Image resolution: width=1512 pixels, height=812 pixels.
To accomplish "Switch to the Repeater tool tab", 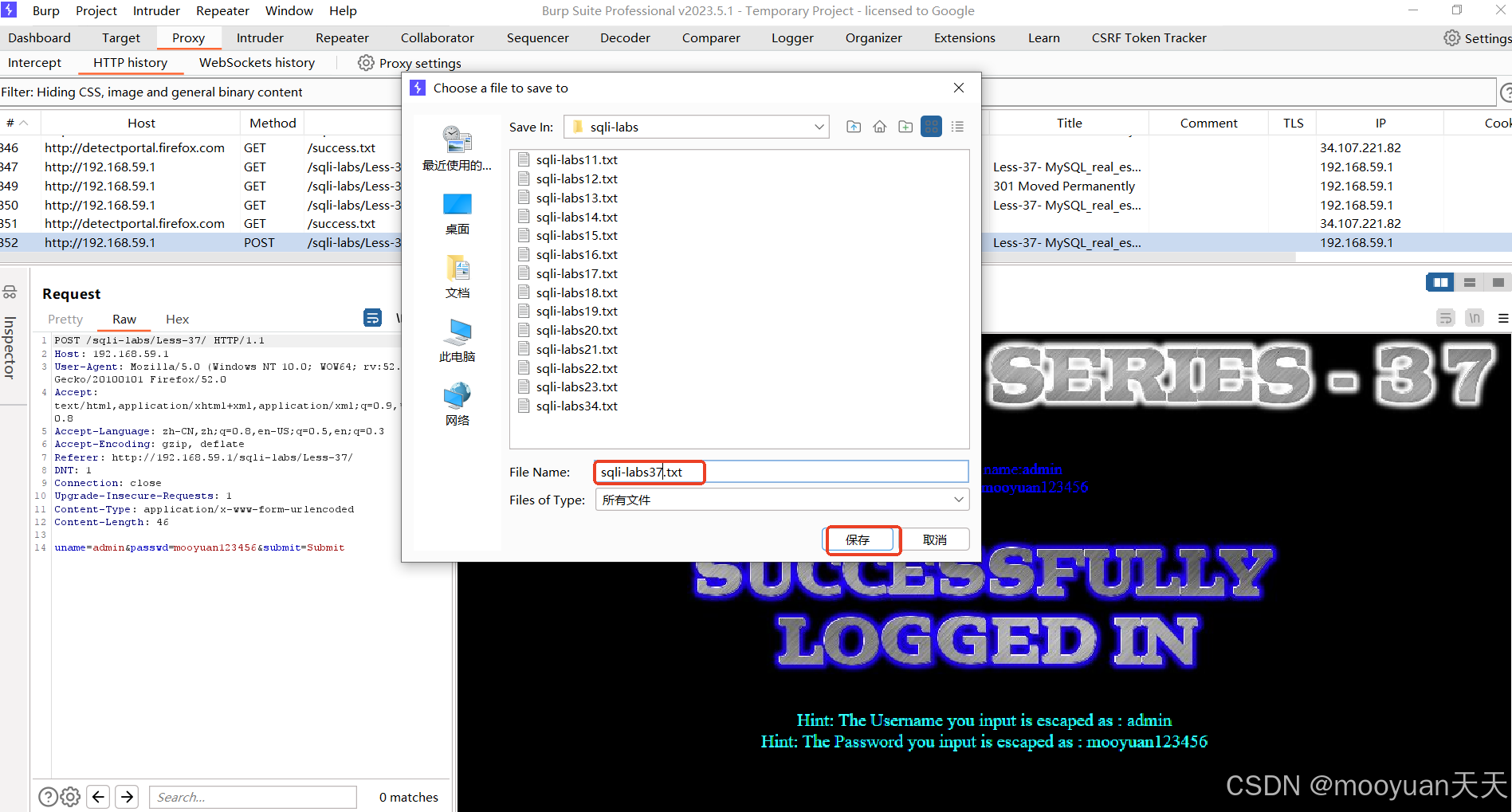I will tap(342, 38).
